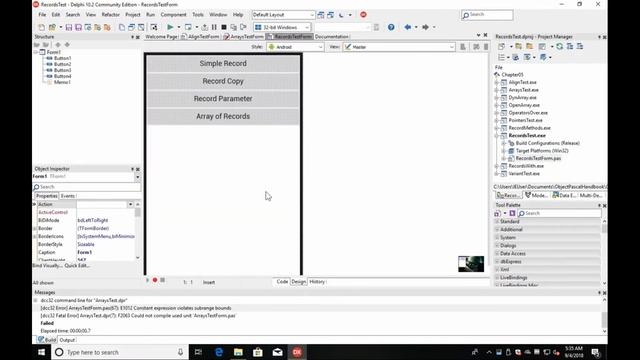Switch to the Events tab in Object Inspector
This screenshot has height=360, width=640.
(68, 196)
